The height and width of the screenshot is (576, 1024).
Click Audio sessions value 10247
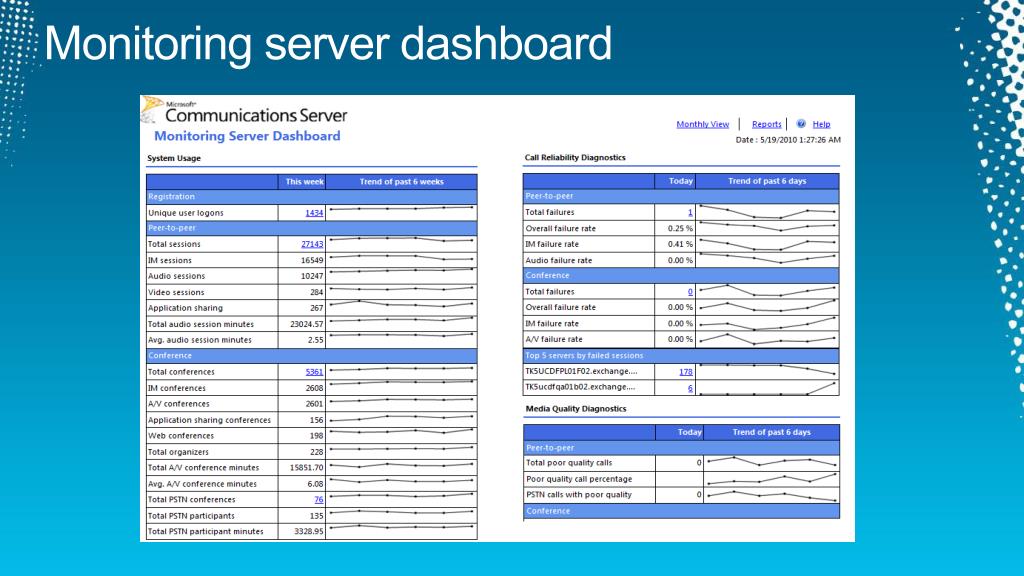(312, 276)
